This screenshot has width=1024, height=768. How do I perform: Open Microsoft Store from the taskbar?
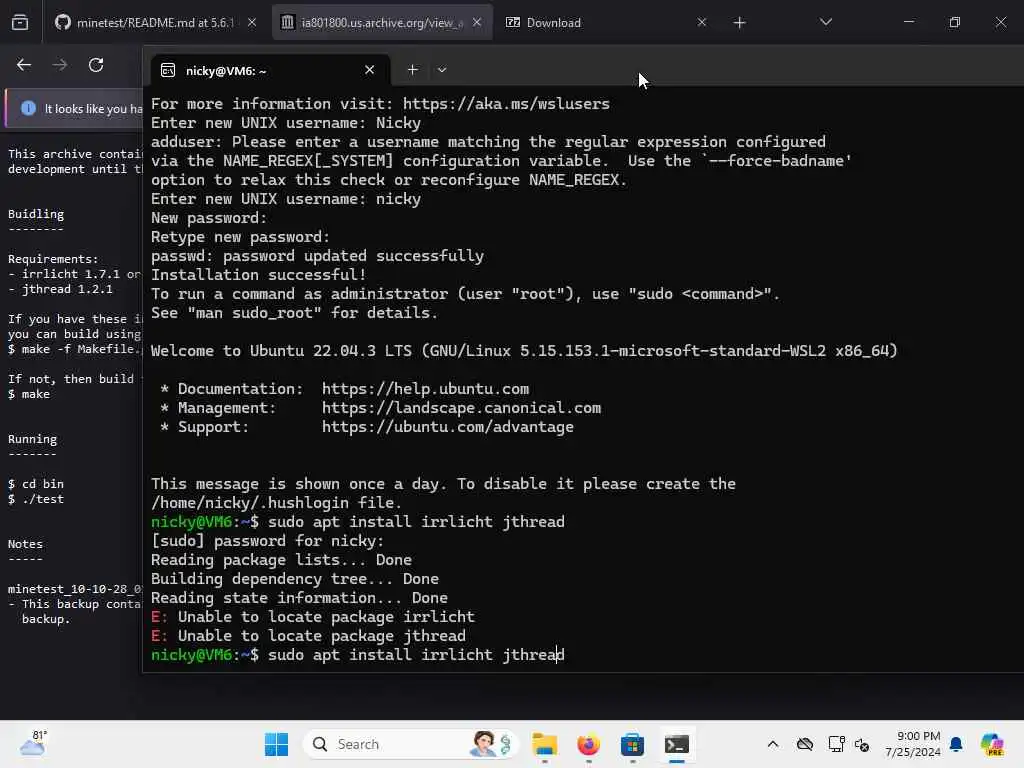point(632,744)
